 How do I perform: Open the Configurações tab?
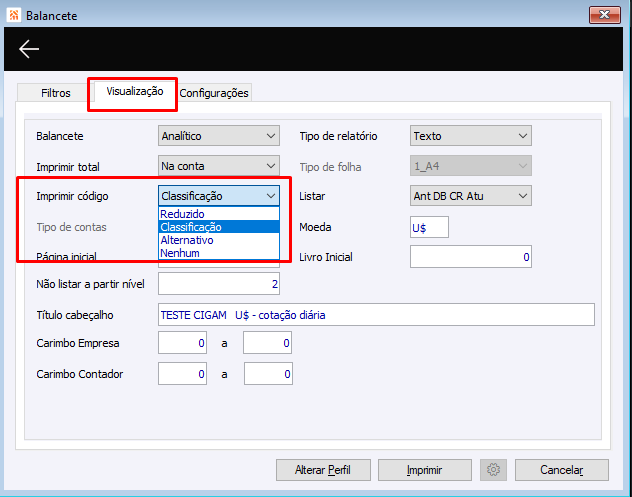[214, 93]
